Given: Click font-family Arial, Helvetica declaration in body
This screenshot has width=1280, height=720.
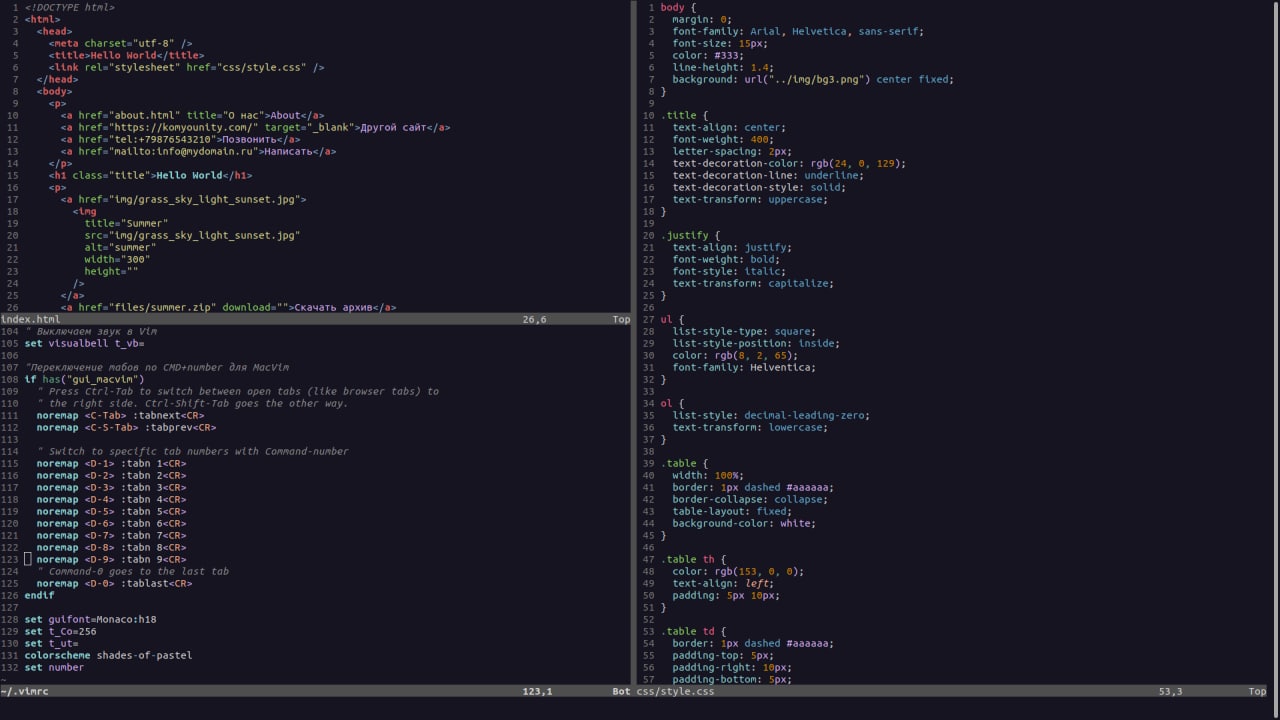Looking at the screenshot, I should [798, 31].
